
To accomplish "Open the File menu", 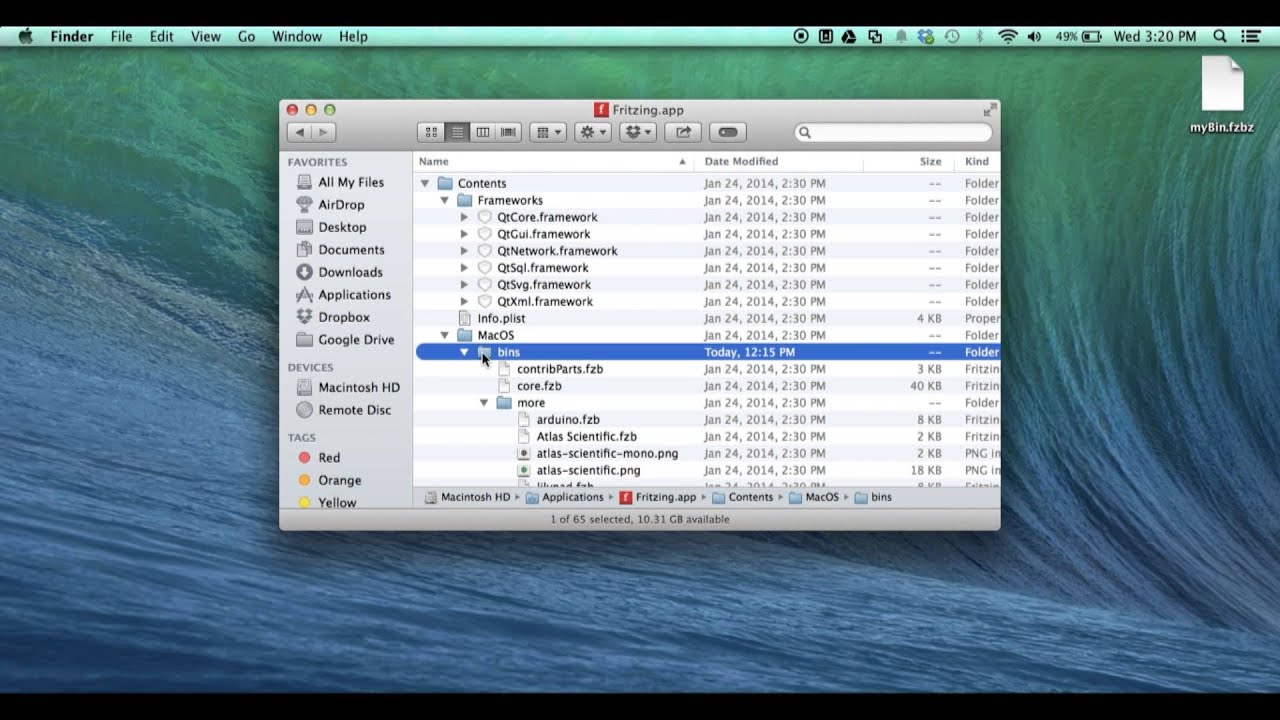I will tap(121, 36).
